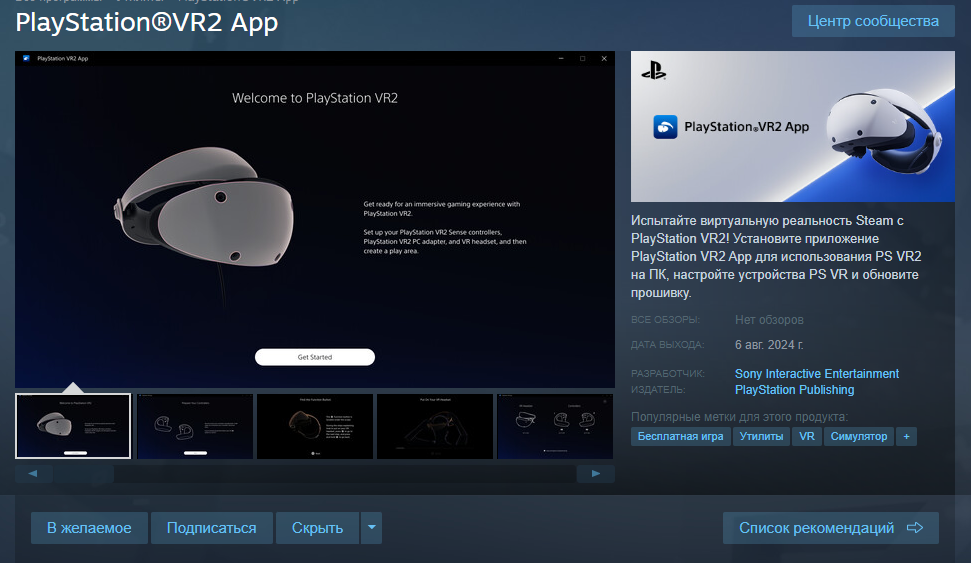Image resolution: width=971 pixels, height=563 pixels.
Task: Click the Russian description starting with Испытайте виртуальную реальность
Action: tap(776, 256)
